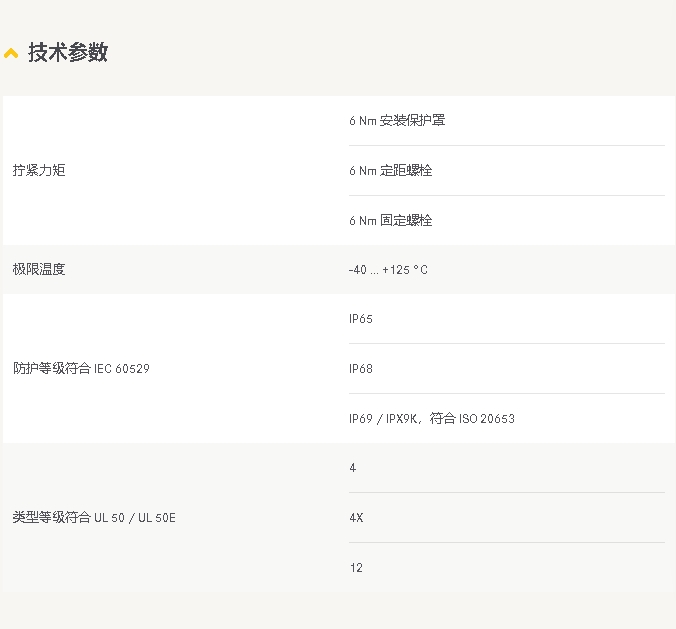Image resolution: width=676 pixels, height=629 pixels.
Task: Click the single-digit type rating 4
Action: tap(353, 468)
